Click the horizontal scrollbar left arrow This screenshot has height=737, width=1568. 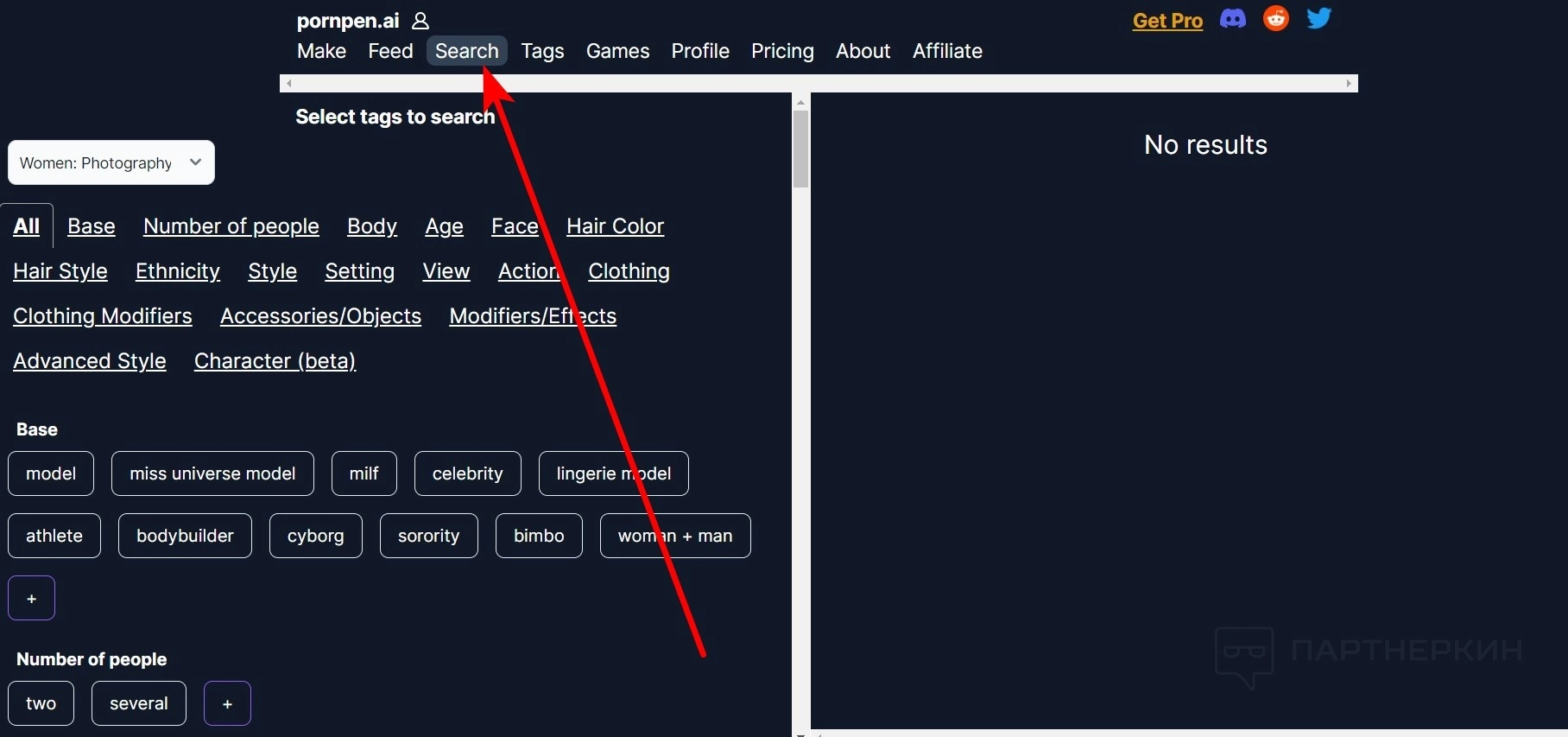pyautogui.click(x=289, y=84)
